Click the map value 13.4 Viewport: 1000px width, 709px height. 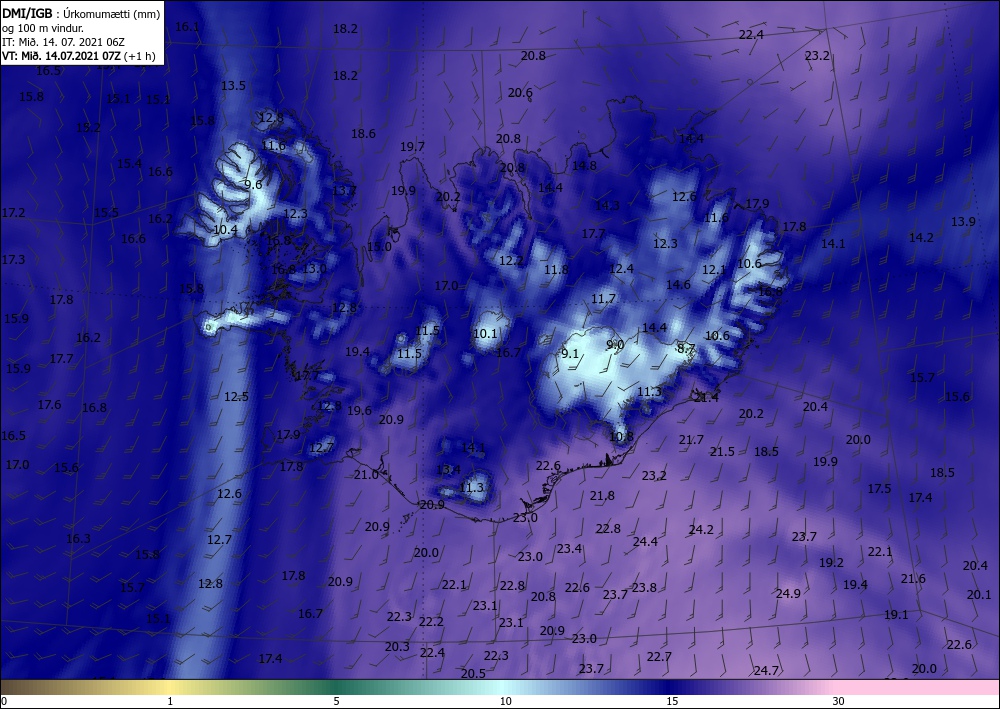[x=448, y=469]
